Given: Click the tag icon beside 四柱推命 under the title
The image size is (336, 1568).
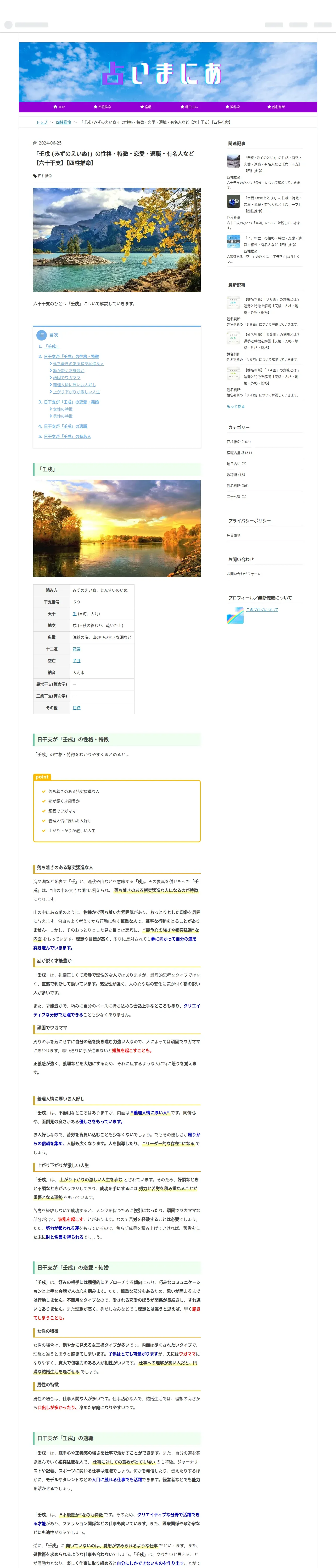Looking at the screenshot, I should [x=35, y=176].
